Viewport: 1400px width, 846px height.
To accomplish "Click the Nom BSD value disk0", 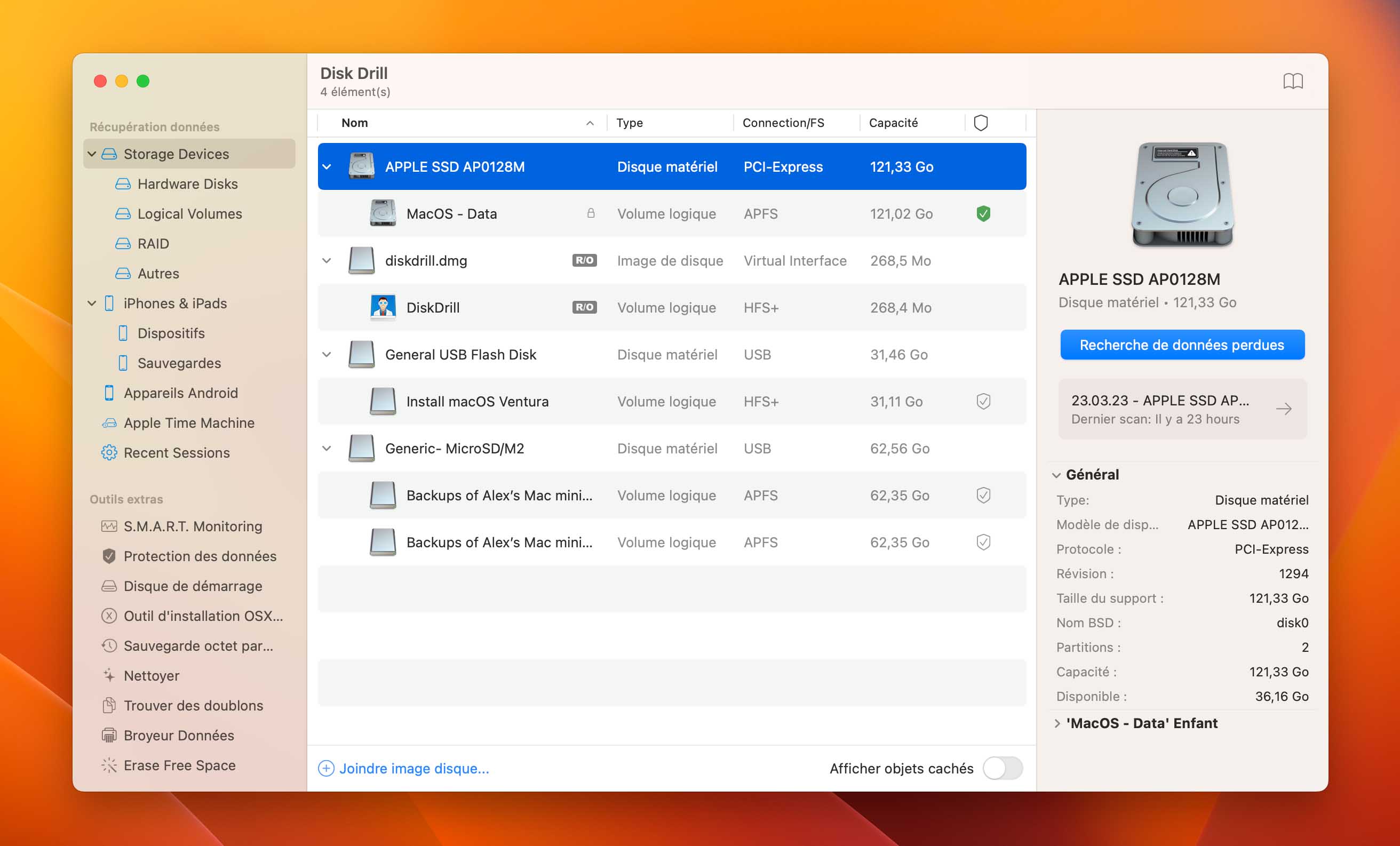I will [1292, 622].
